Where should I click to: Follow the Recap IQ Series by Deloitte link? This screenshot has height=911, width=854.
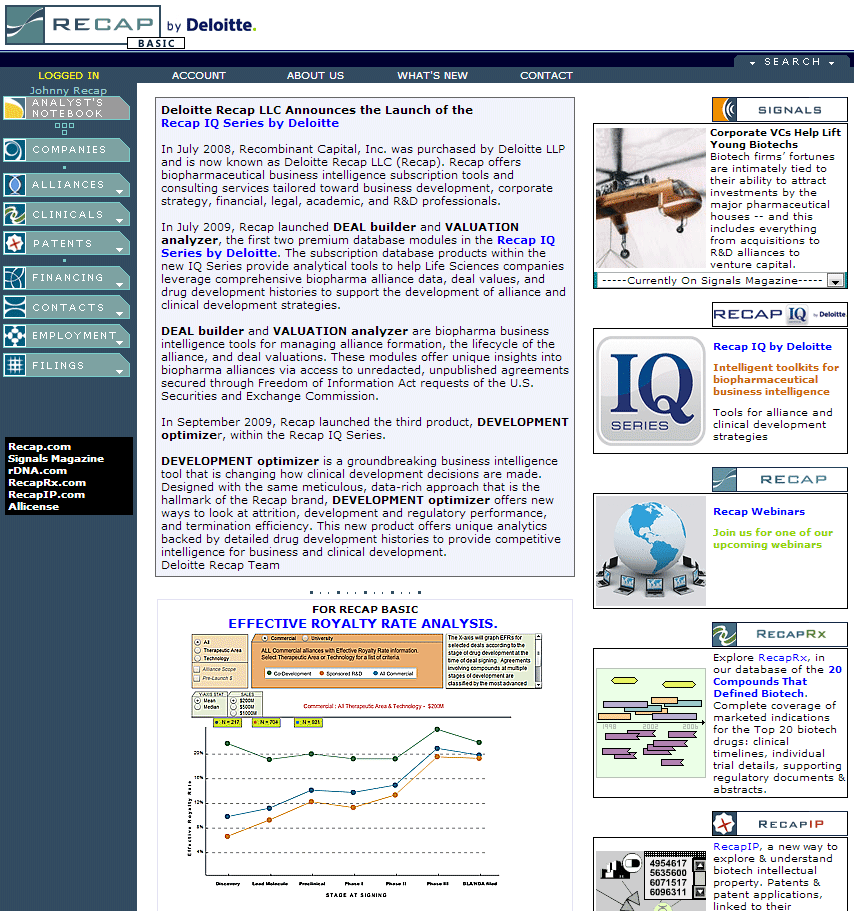249,124
